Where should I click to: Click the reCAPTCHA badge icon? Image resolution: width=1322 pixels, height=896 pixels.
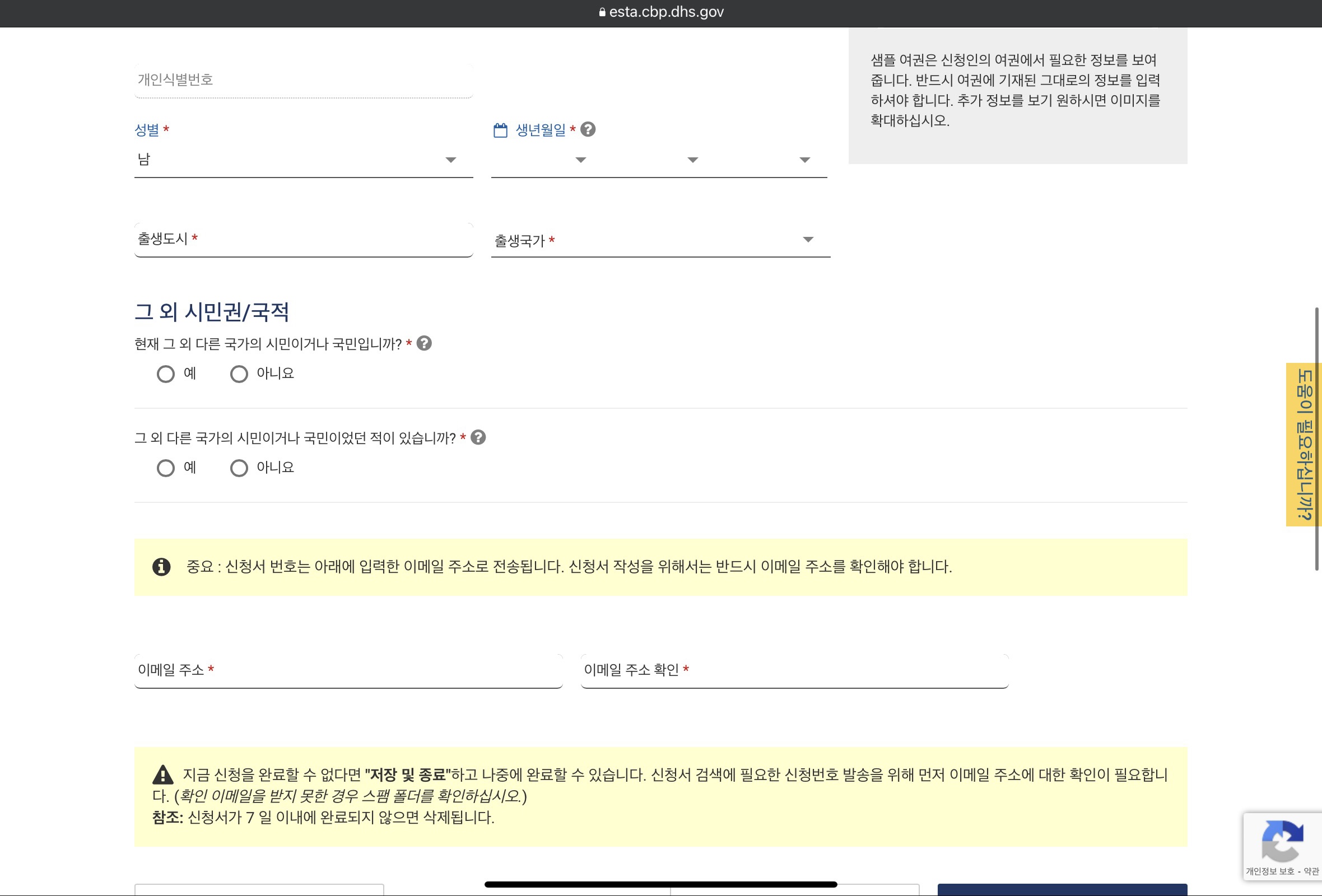coord(1282,841)
